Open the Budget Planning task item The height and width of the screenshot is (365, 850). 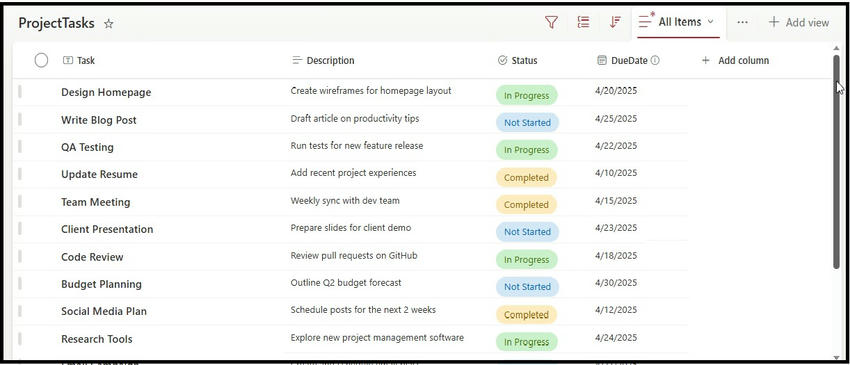point(101,284)
